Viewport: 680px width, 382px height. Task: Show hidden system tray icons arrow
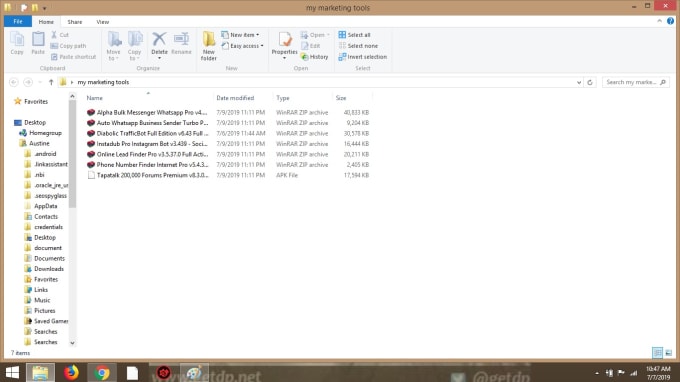[597, 373]
